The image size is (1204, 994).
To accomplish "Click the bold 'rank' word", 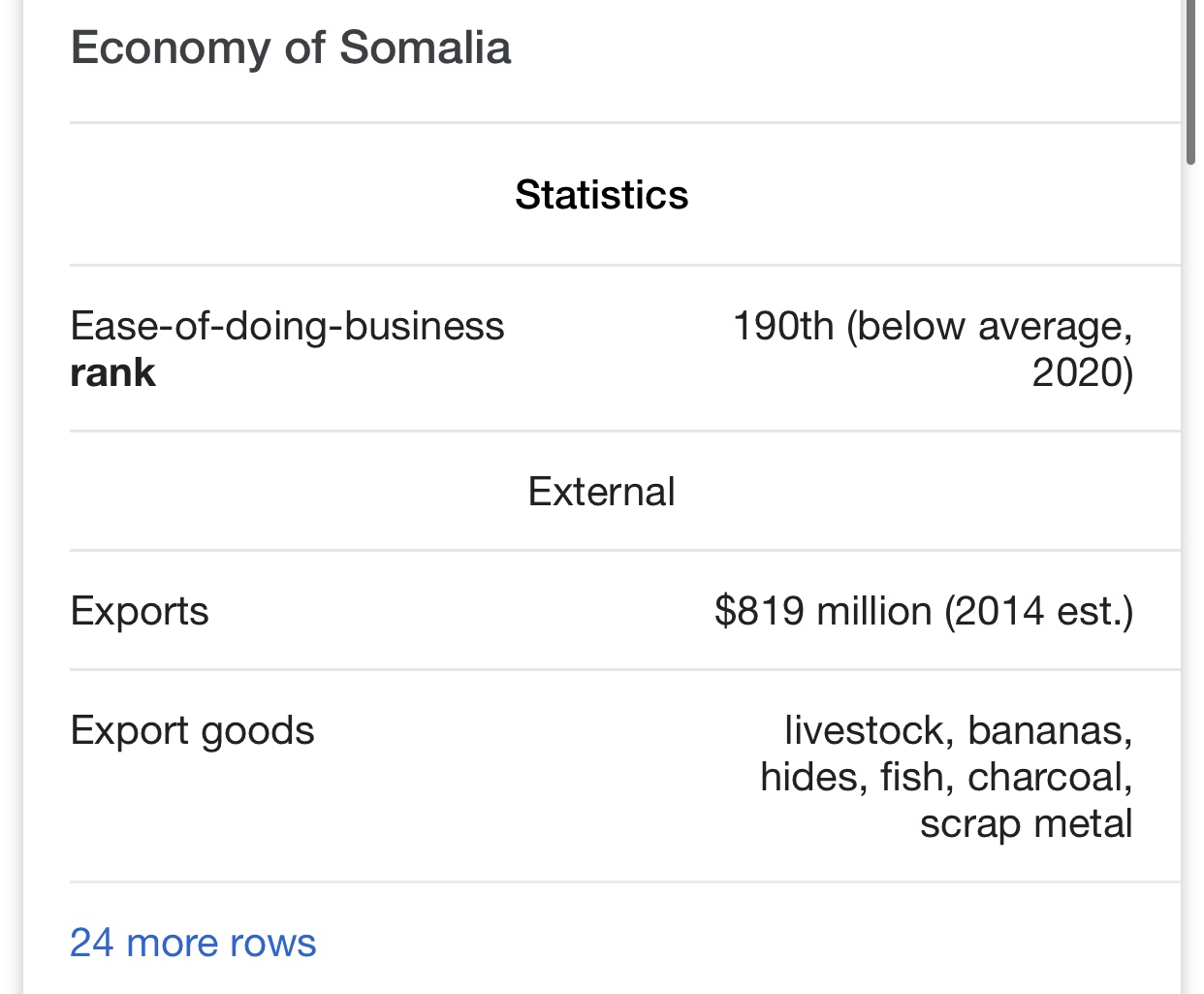I will tap(112, 372).
